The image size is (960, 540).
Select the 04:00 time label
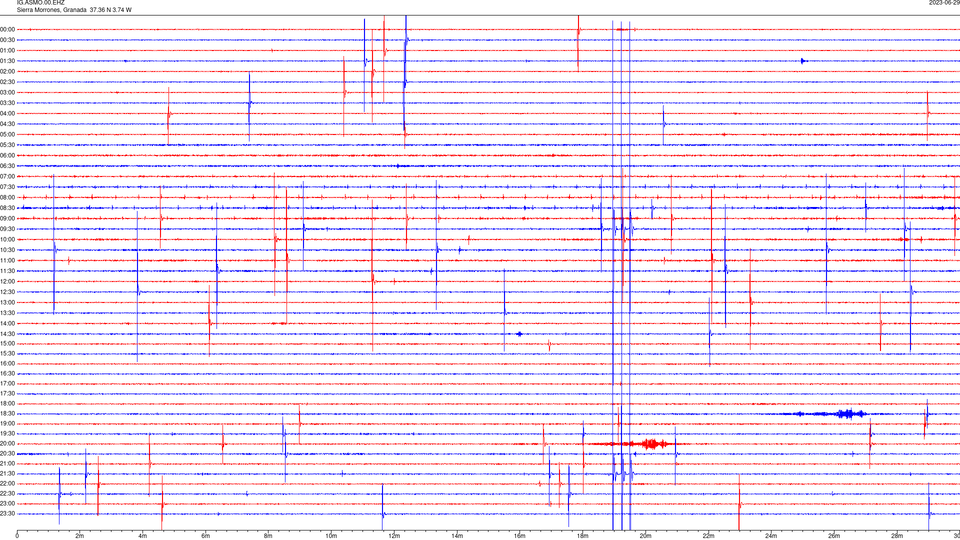(x=7, y=113)
